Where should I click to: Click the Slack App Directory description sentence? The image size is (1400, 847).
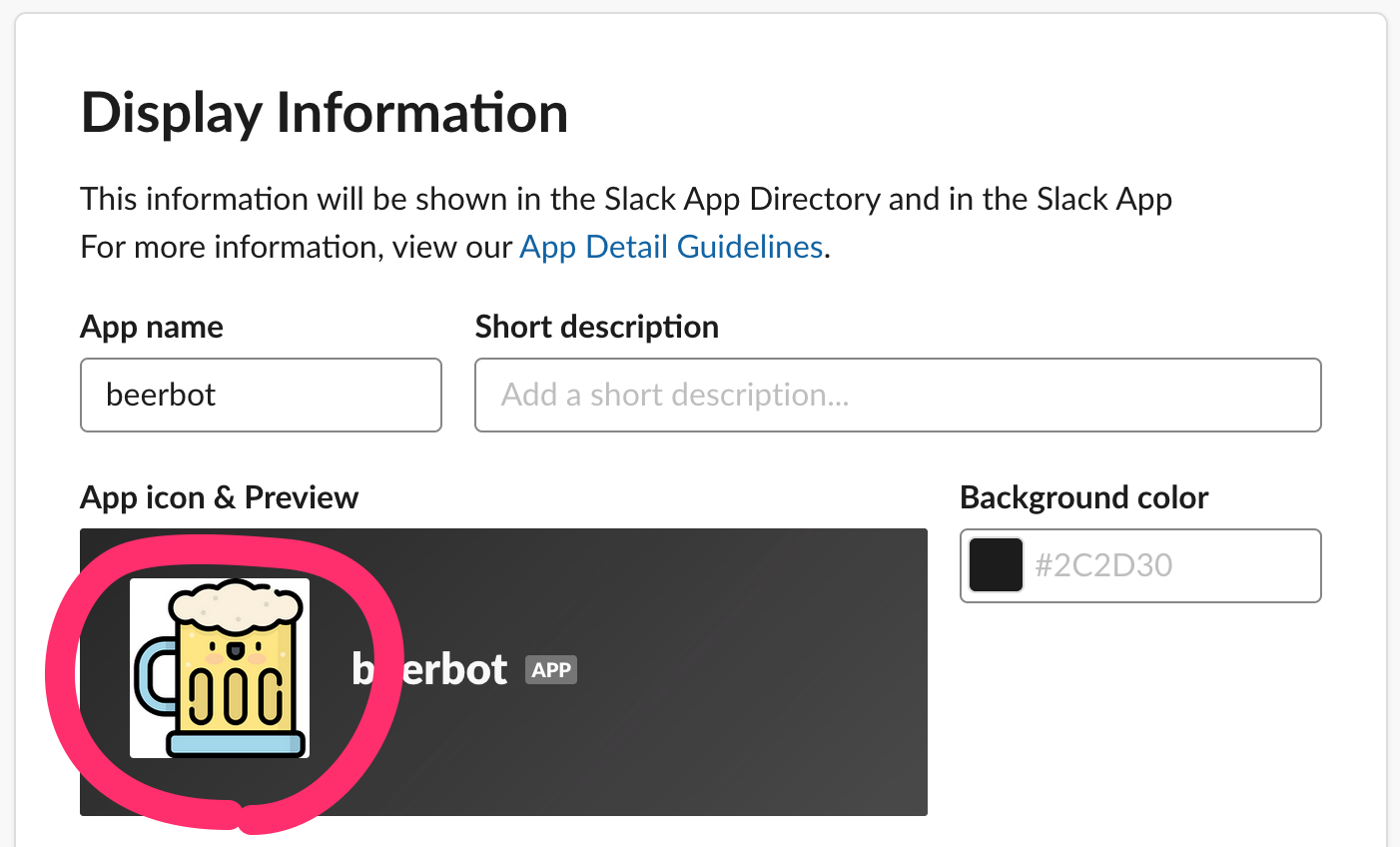click(x=625, y=199)
